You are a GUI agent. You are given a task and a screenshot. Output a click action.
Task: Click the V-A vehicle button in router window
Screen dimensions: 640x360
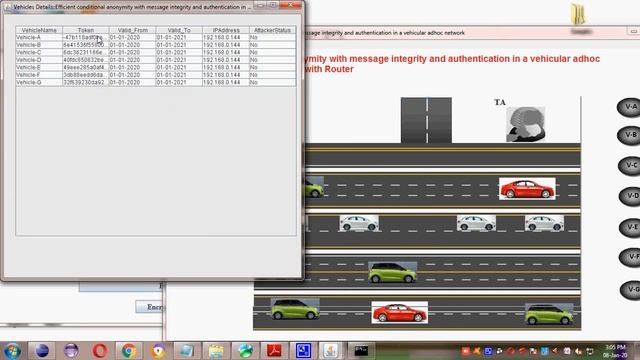pyautogui.click(x=630, y=108)
